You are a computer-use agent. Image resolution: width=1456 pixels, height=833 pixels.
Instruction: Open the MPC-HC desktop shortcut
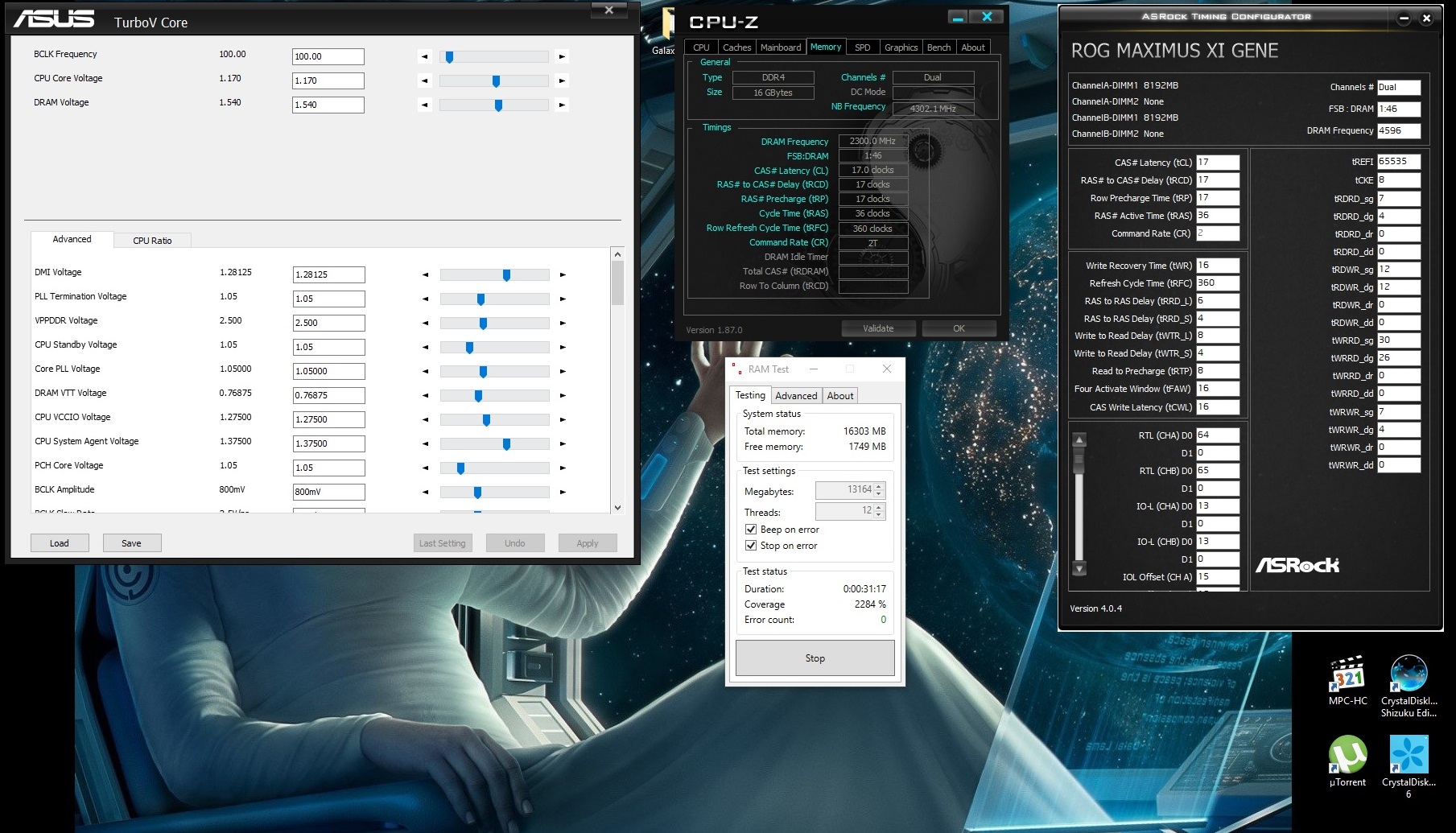pos(1347,681)
